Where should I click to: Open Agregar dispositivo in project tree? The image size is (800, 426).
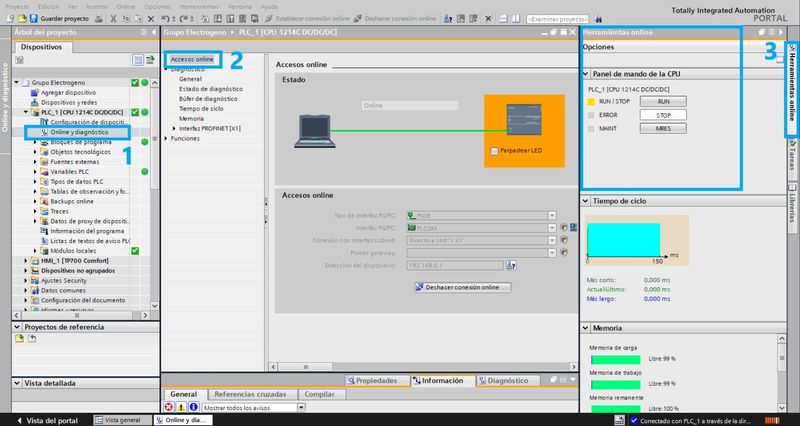point(68,92)
